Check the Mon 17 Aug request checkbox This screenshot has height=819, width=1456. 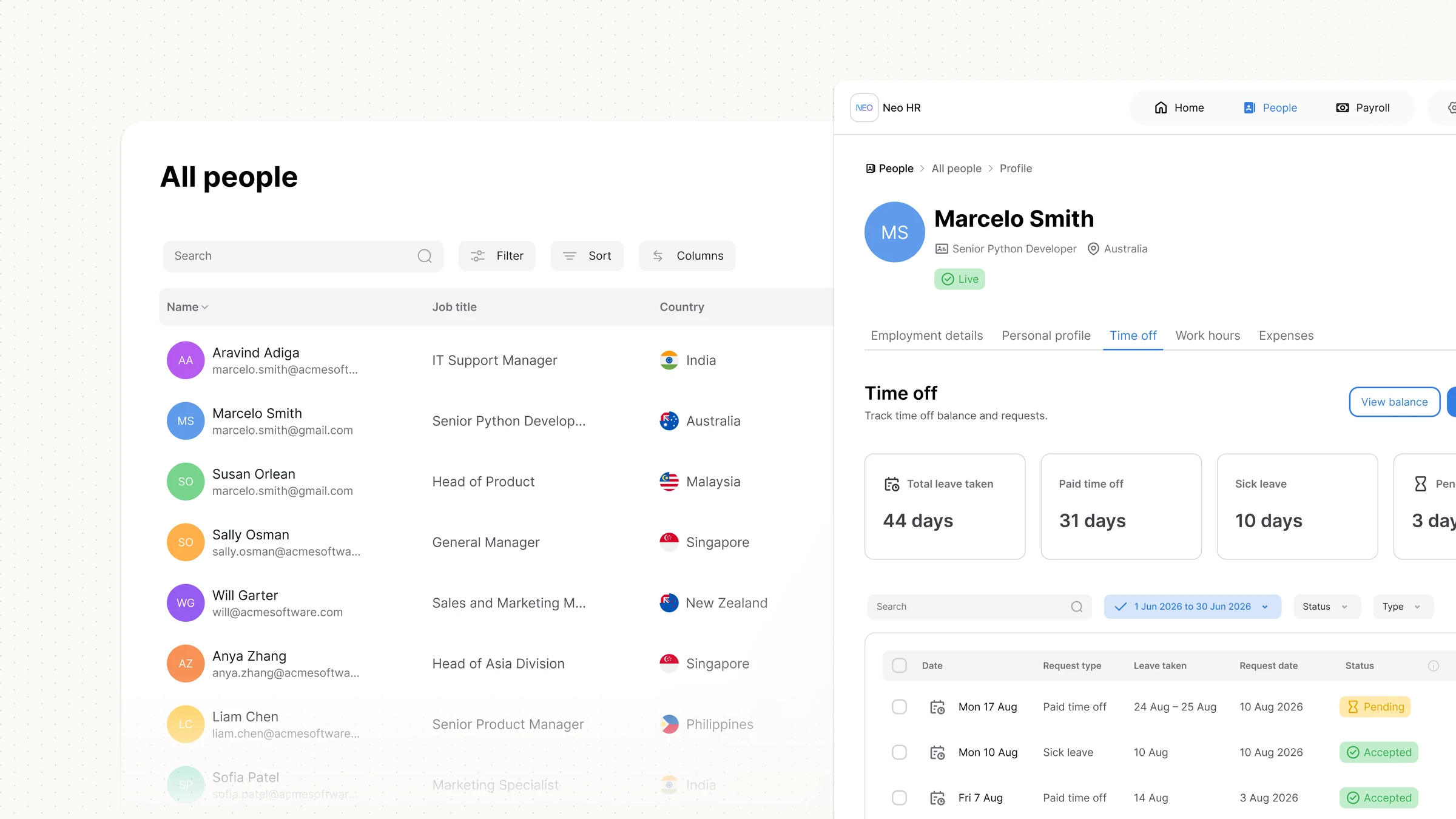pos(899,707)
